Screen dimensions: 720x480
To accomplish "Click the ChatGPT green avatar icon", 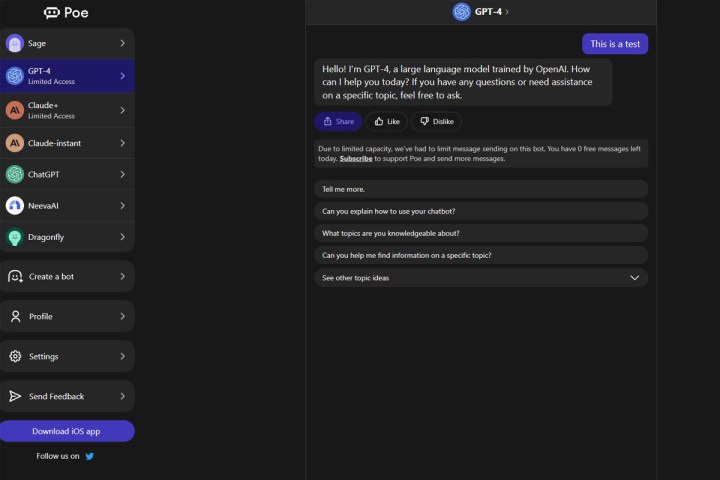I will (x=15, y=175).
